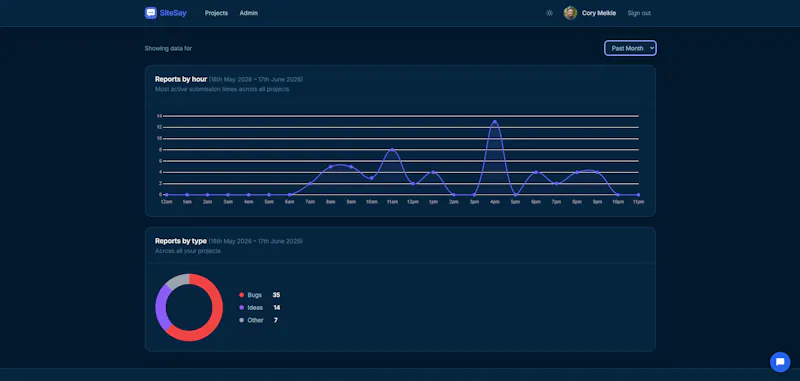The image size is (800, 381).
Task: Click the '14' y-axis label
Action: pyautogui.click(x=159, y=116)
